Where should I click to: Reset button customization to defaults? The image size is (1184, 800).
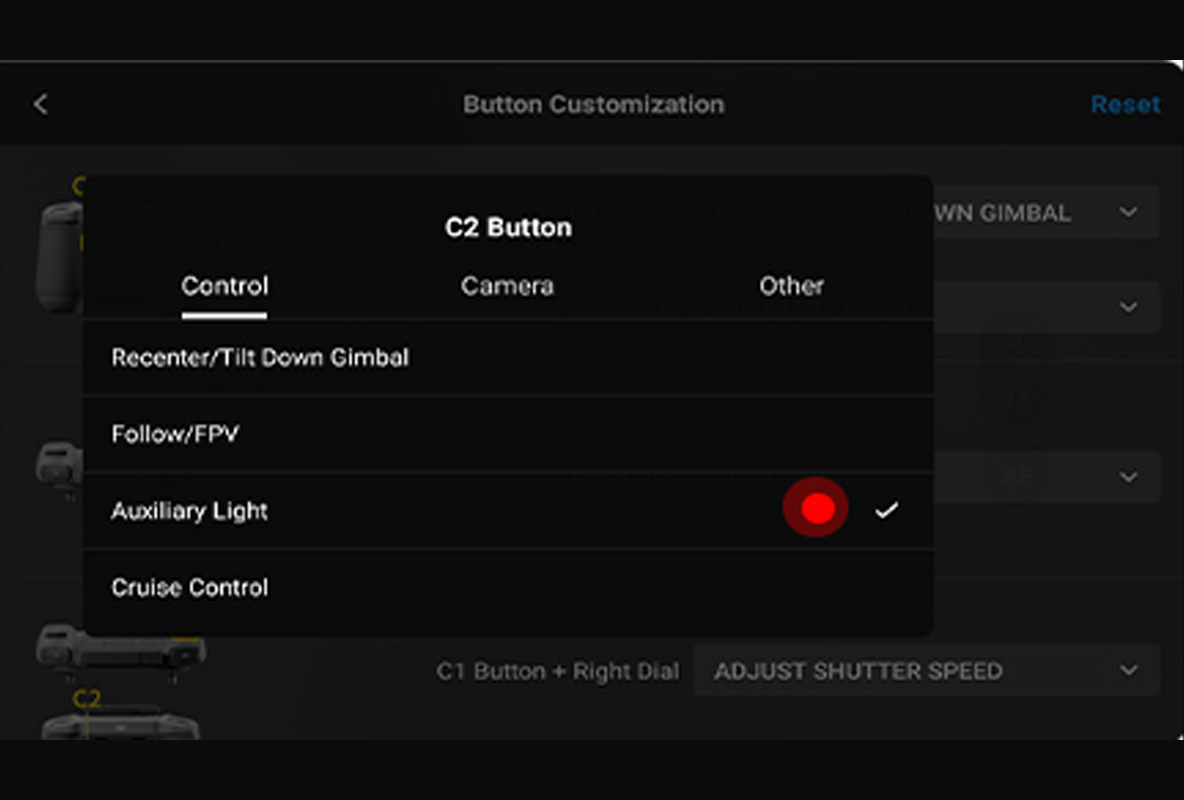1125,104
